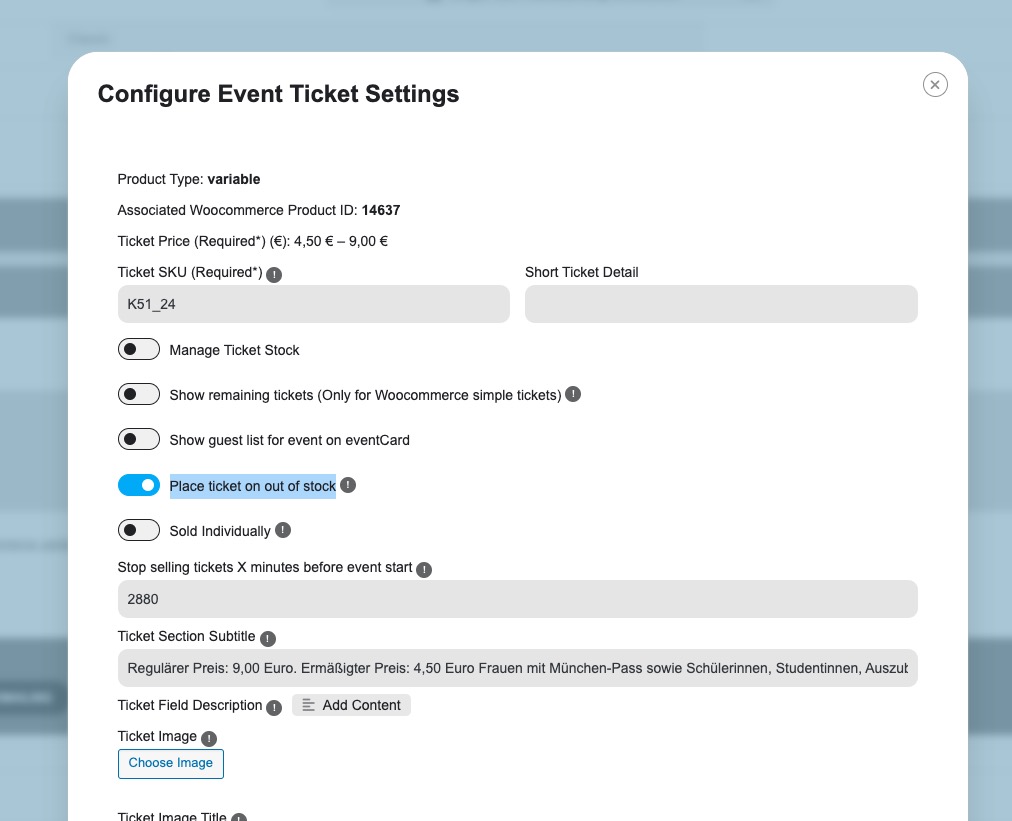This screenshot has height=821, width=1012.
Task: Disable Place ticket on out of stock toggle
Action: pos(139,485)
